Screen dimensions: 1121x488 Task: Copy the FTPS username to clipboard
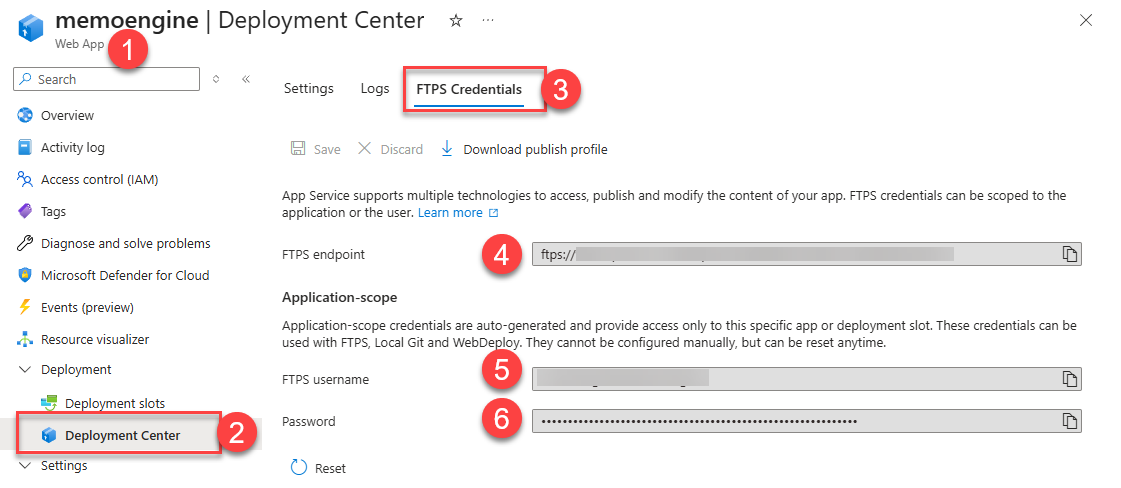[x=1070, y=379]
